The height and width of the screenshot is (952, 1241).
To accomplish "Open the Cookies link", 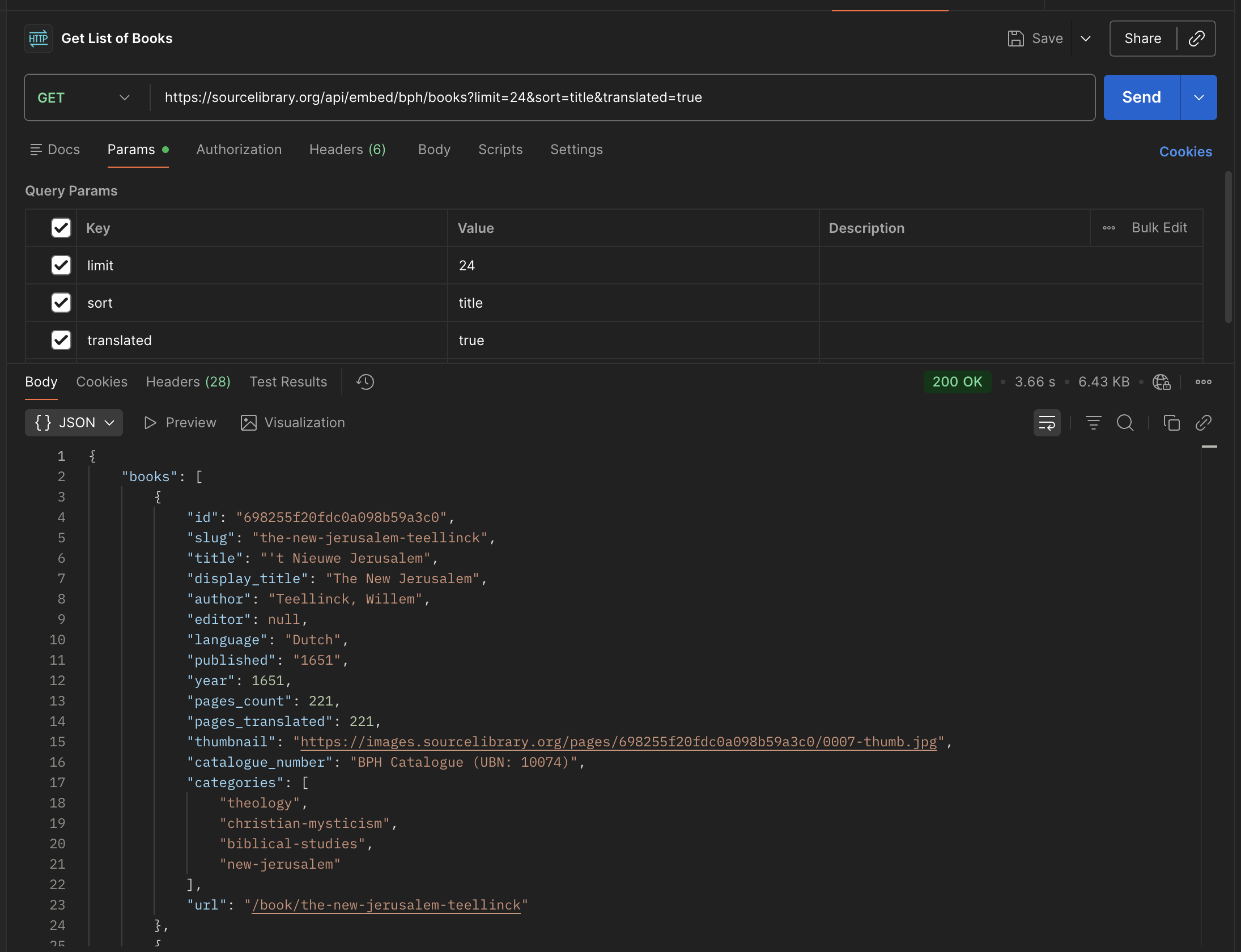I will [x=1185, y=152].
